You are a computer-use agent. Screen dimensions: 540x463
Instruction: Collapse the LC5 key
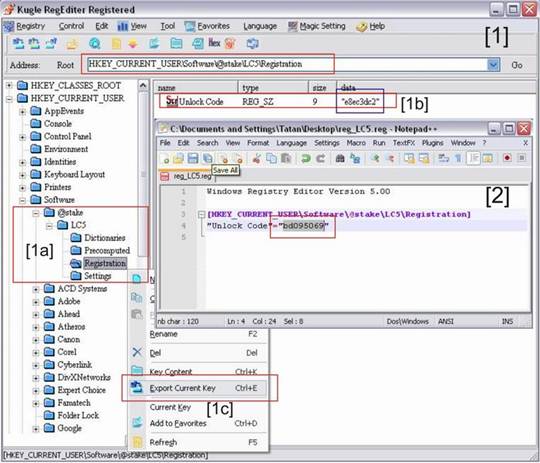(49, 226)
